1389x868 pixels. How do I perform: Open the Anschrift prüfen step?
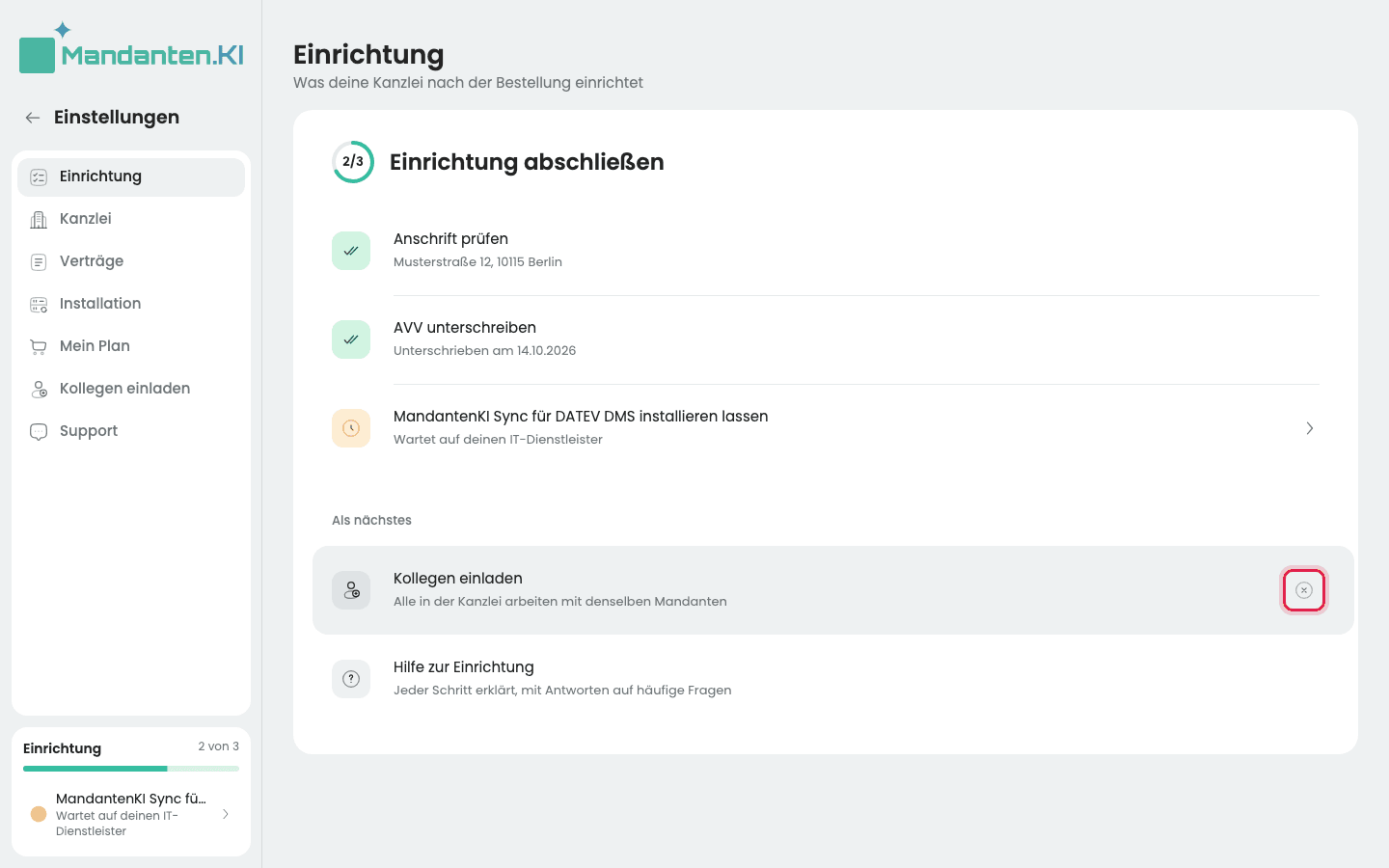(826, 251)
